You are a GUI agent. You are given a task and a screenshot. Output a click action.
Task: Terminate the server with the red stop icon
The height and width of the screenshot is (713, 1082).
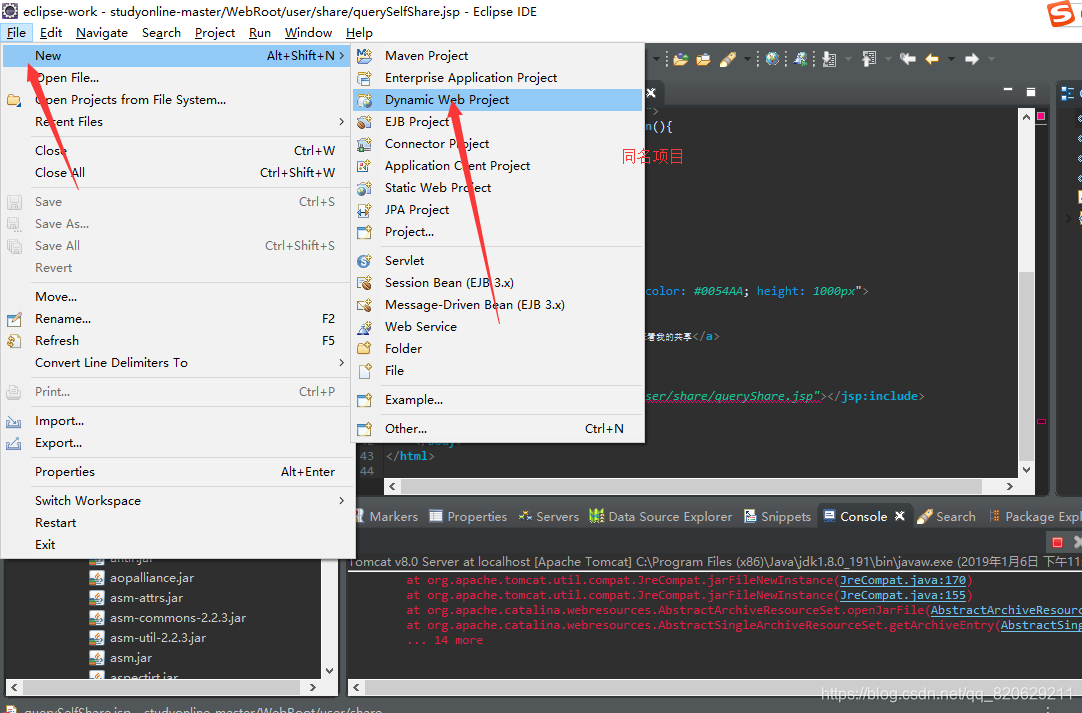pos(1056,543)
